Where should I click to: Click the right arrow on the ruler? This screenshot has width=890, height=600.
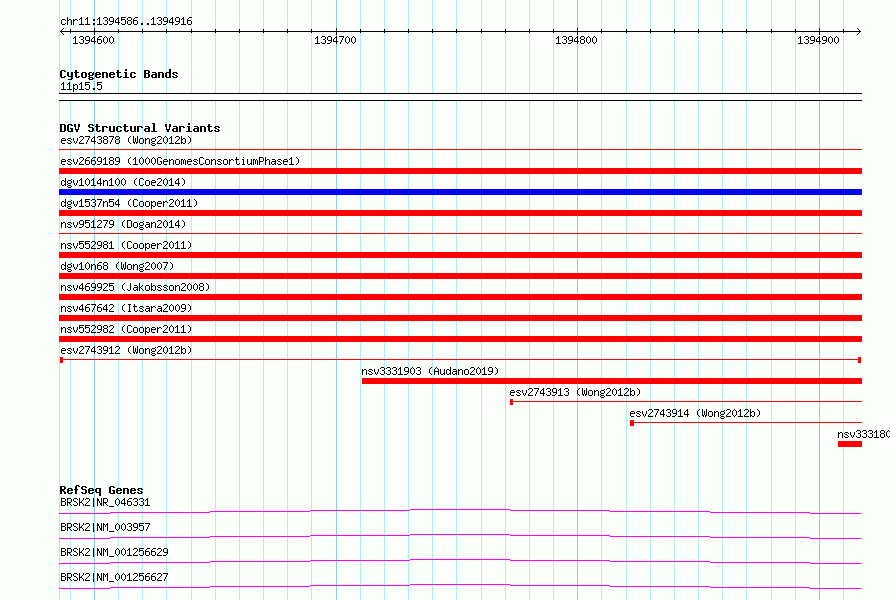[858, 32]
